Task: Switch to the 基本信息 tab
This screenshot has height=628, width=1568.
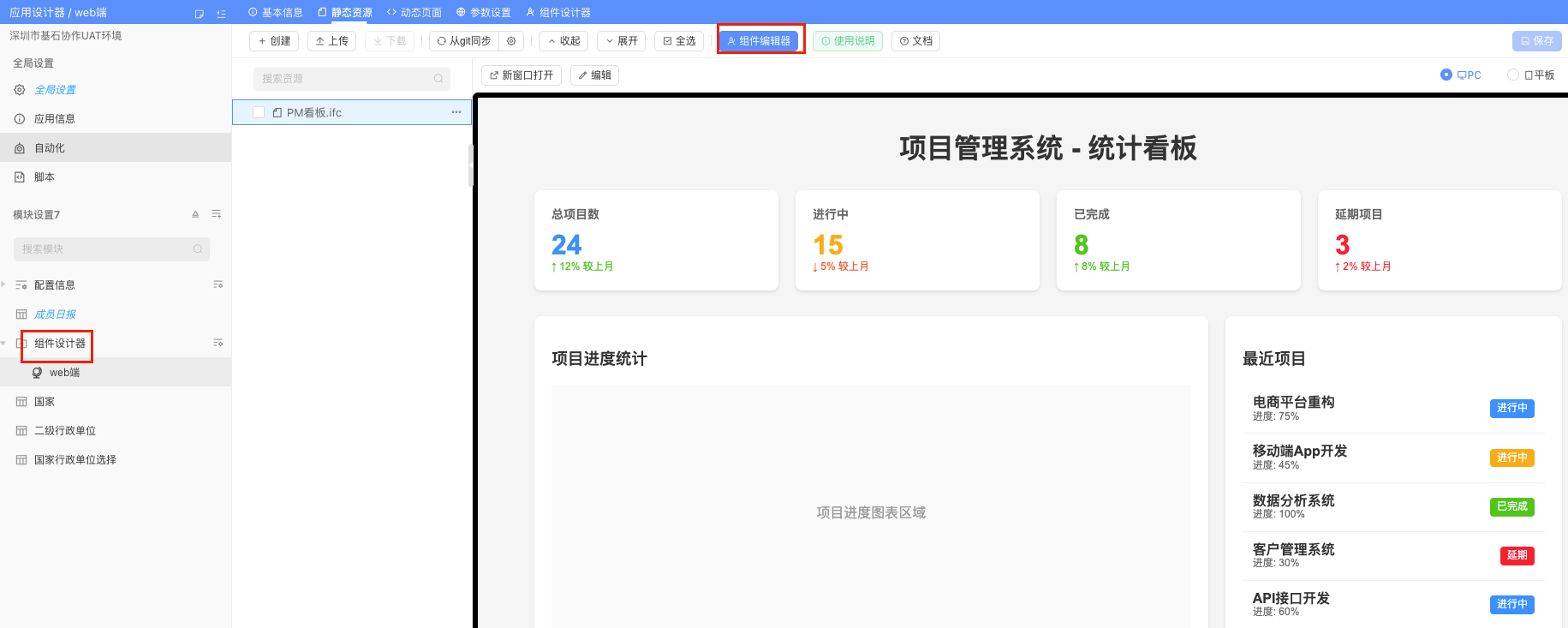Action: click(276, 13)
